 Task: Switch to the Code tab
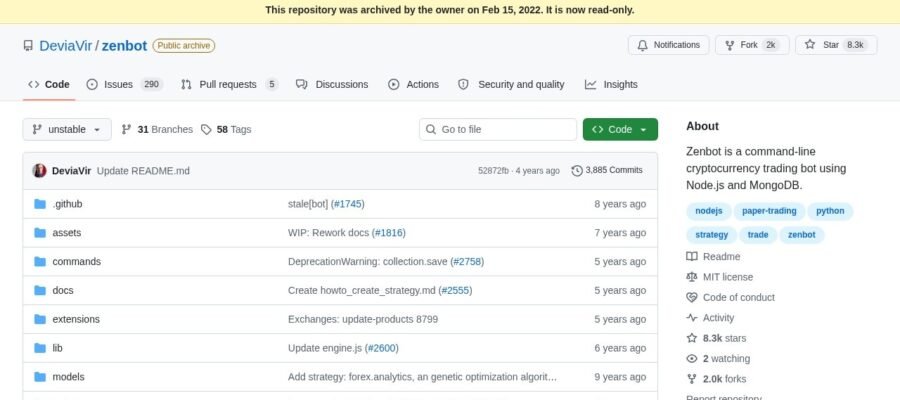click(49, 84)
